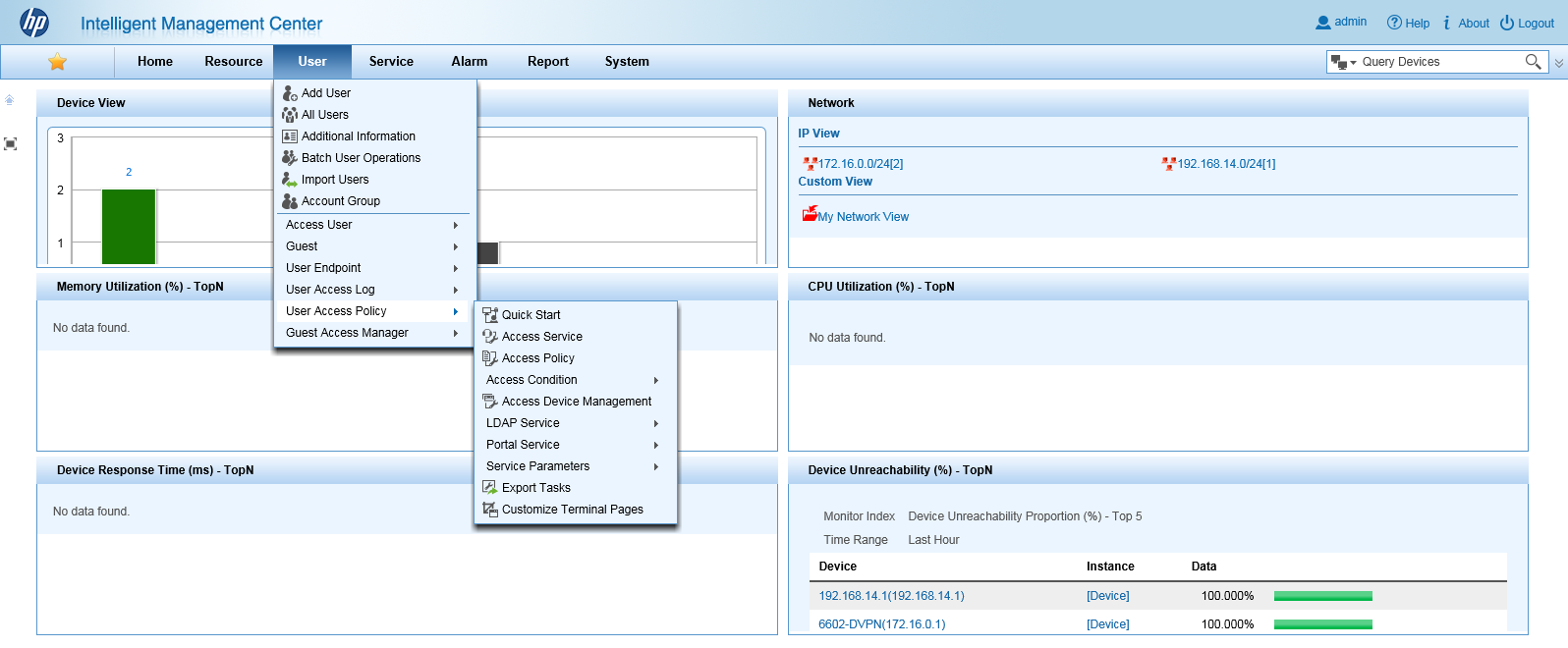
Task: Click the Account Group icon
Action: (290, 201)
